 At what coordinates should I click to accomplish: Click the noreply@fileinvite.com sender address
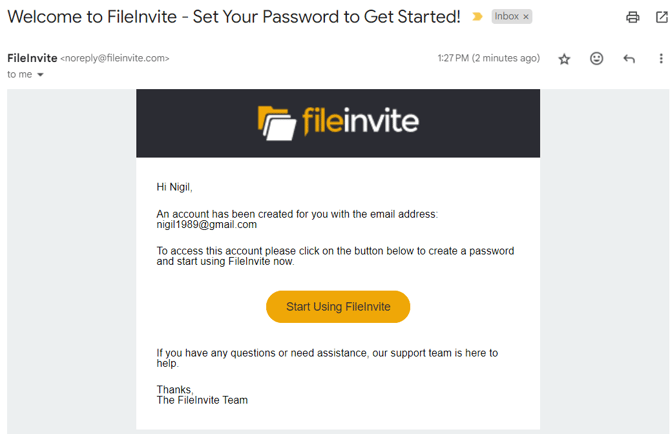point(115,59)
